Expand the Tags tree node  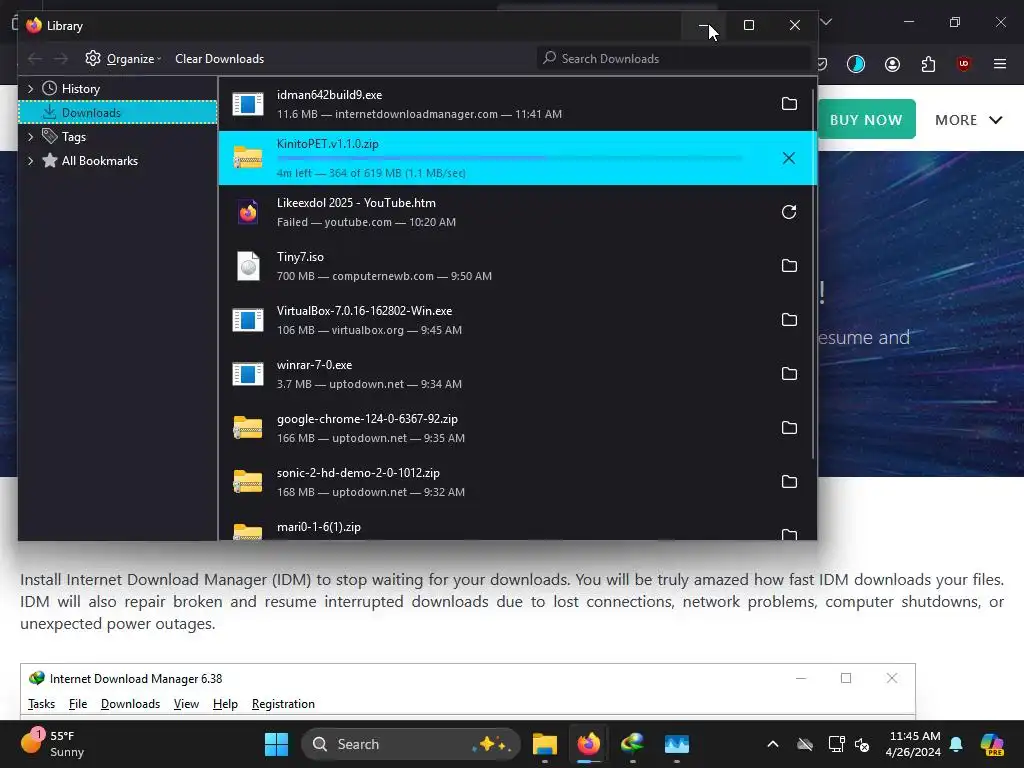click(30, 136)
